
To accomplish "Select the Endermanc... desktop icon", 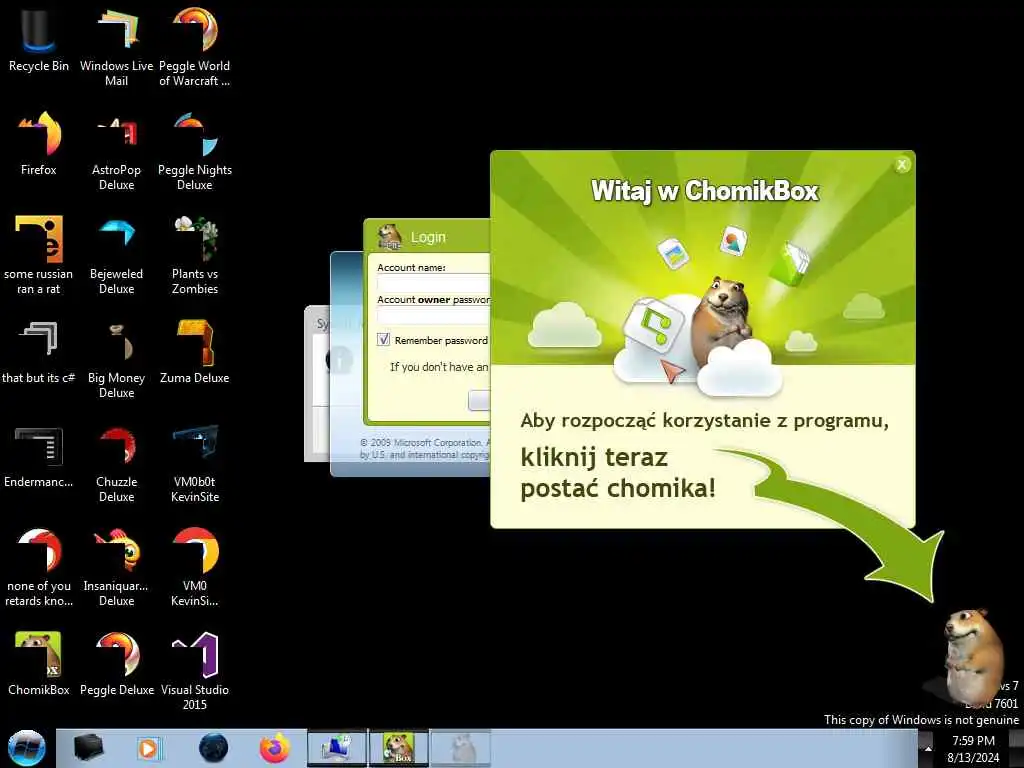I will [x=39, y=456].
